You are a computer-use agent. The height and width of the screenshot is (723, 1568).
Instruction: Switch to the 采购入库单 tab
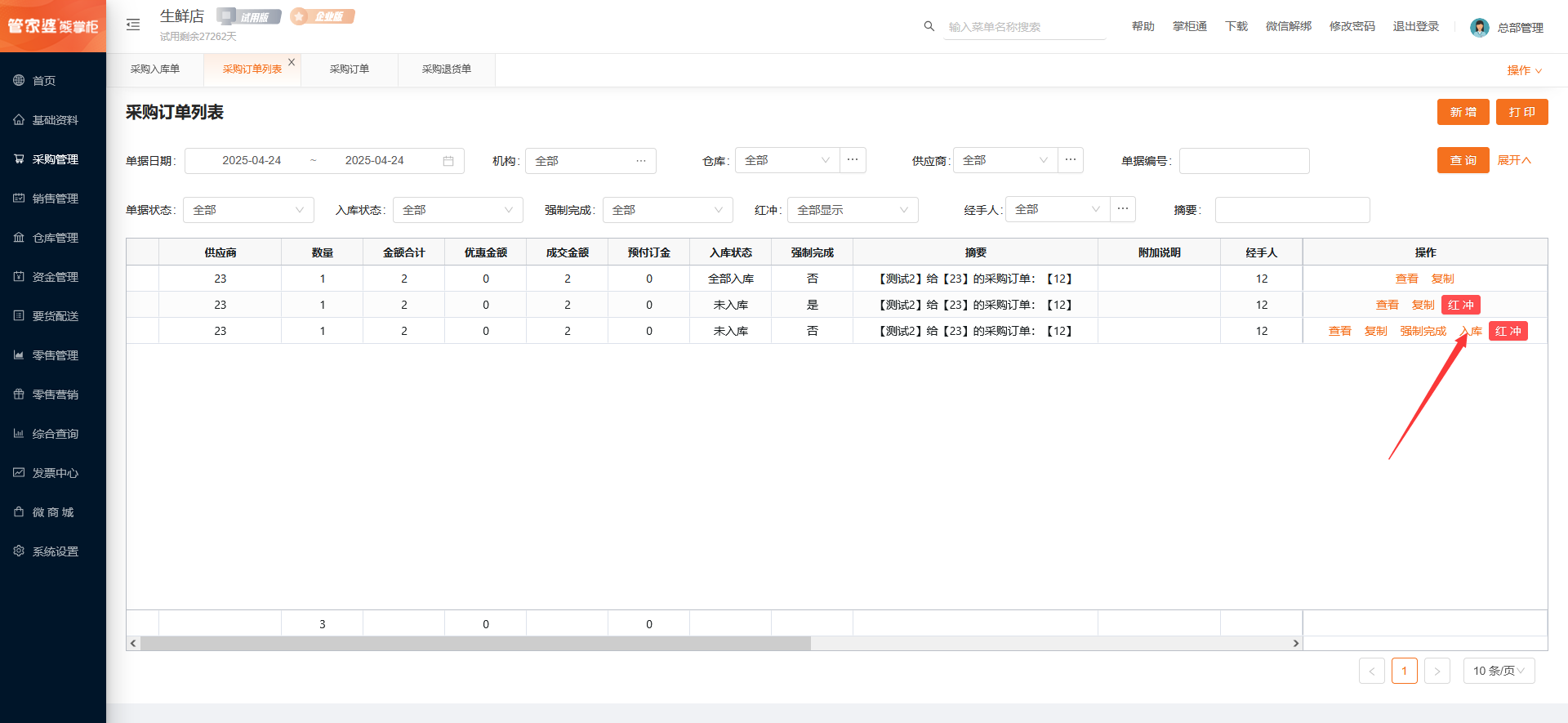click(x=155, y=69)
